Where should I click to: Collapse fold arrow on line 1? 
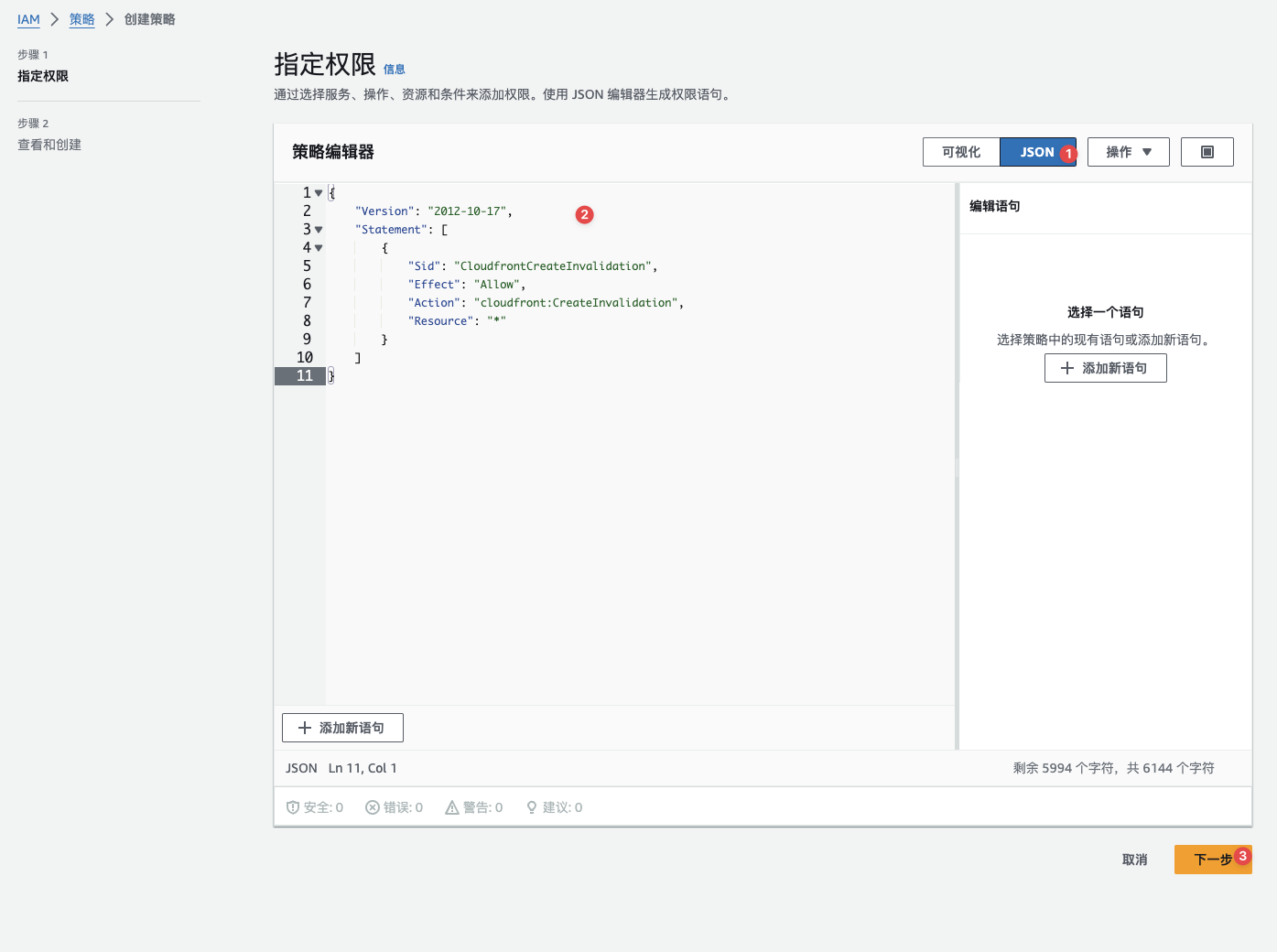coord(319,193)
